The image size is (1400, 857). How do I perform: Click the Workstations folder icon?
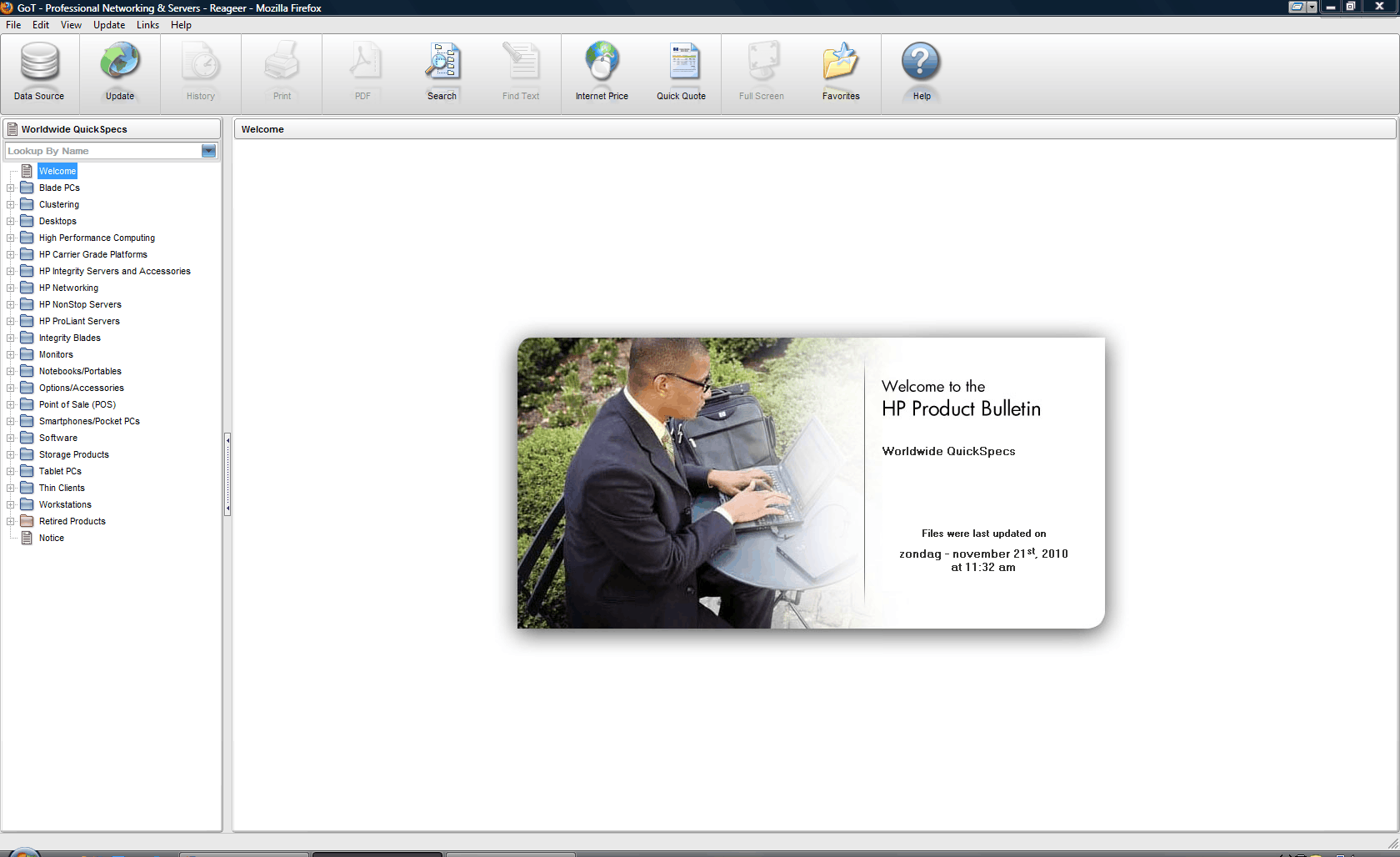(27, 504)
